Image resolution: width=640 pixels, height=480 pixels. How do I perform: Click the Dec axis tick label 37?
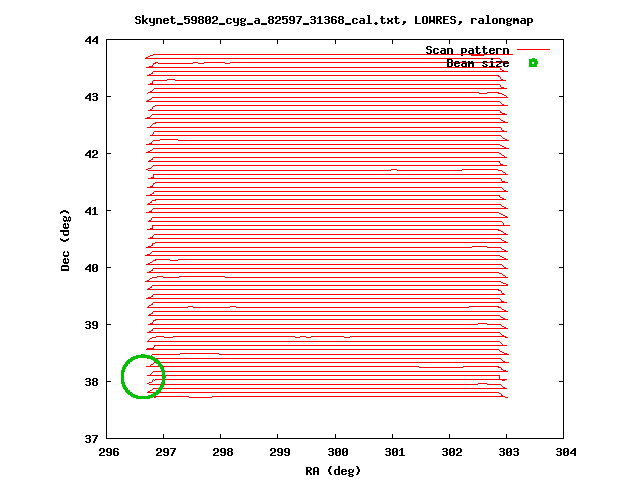(91, 439)
